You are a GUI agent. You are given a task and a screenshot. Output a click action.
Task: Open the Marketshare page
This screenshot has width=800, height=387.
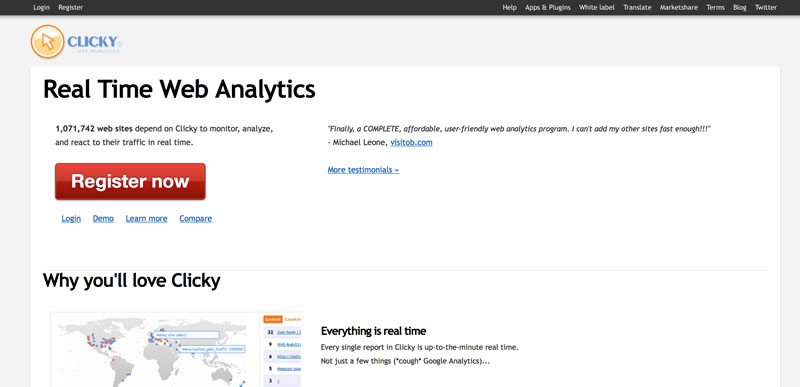click(x=679, y=8)
